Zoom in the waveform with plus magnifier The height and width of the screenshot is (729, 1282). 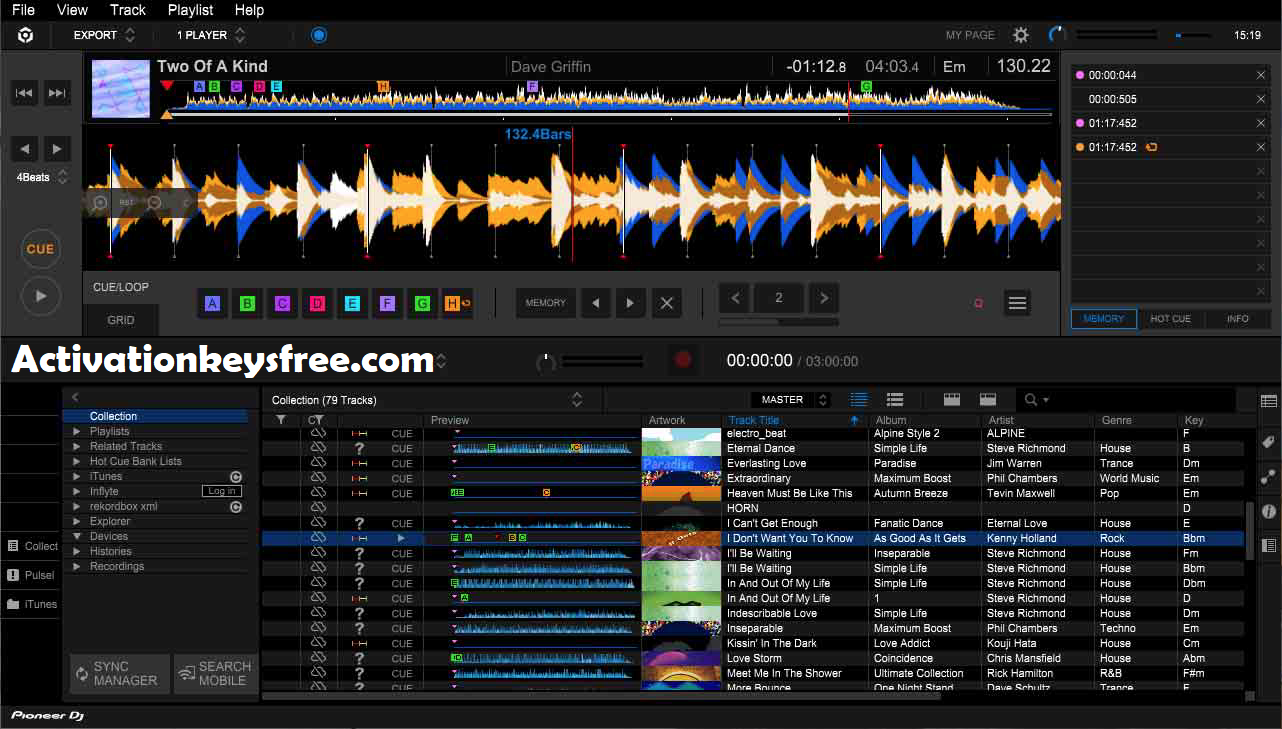coord(100,202)
